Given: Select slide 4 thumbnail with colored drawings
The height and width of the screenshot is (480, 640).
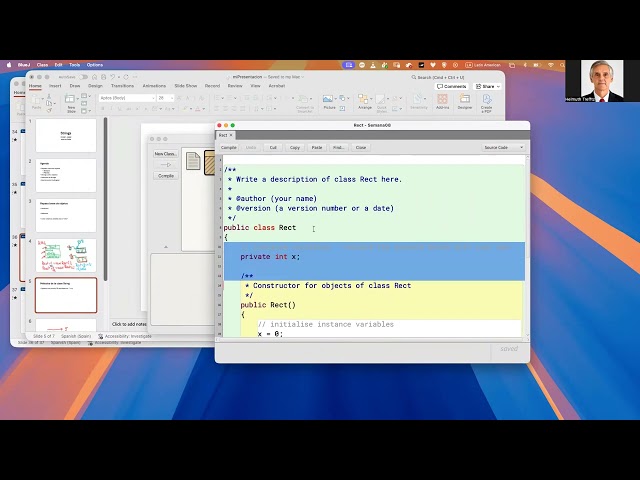Looking at the screenshot, I should coord(66,255).
